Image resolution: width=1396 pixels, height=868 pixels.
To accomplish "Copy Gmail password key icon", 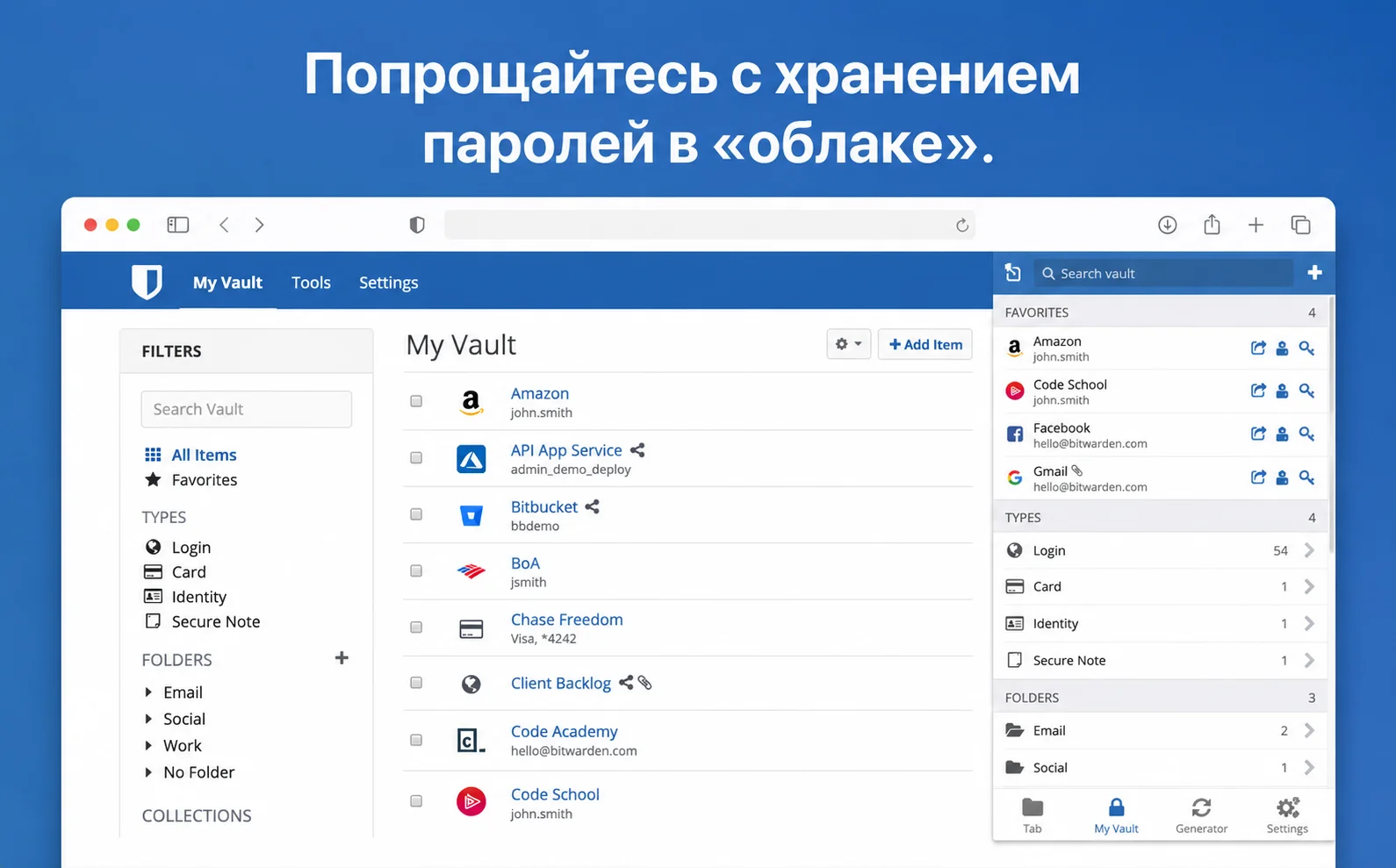I will pyautogui.click(x=1306, y=477).
